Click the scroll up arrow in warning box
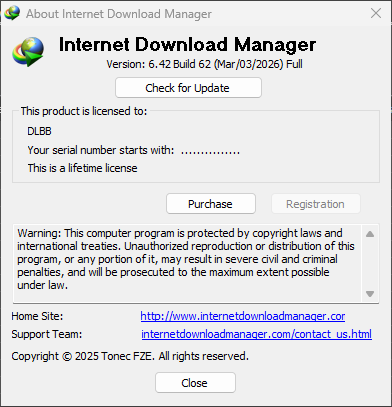Screen dimensions: 392x407 point(370,234)
